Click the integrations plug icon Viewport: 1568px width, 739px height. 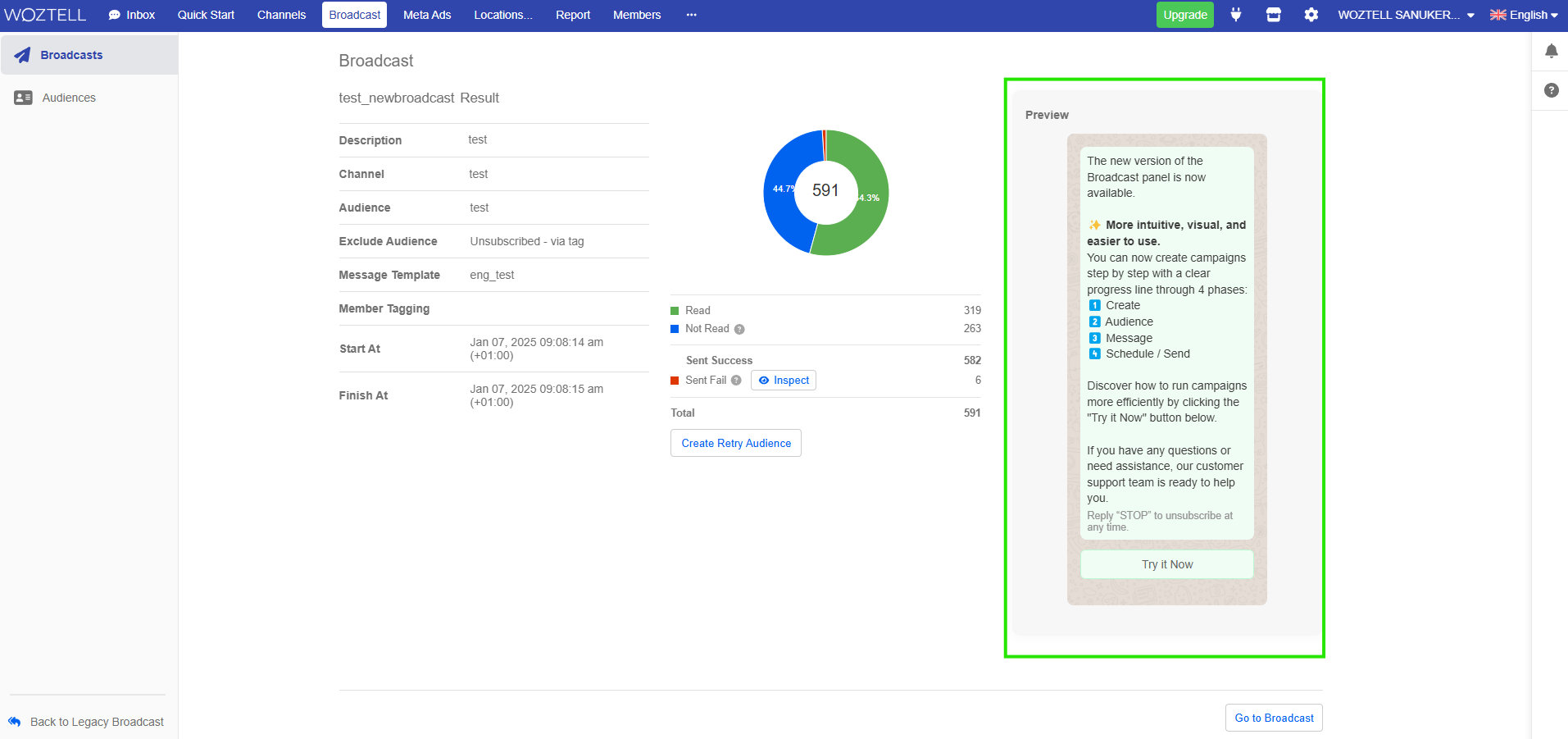1235,14
